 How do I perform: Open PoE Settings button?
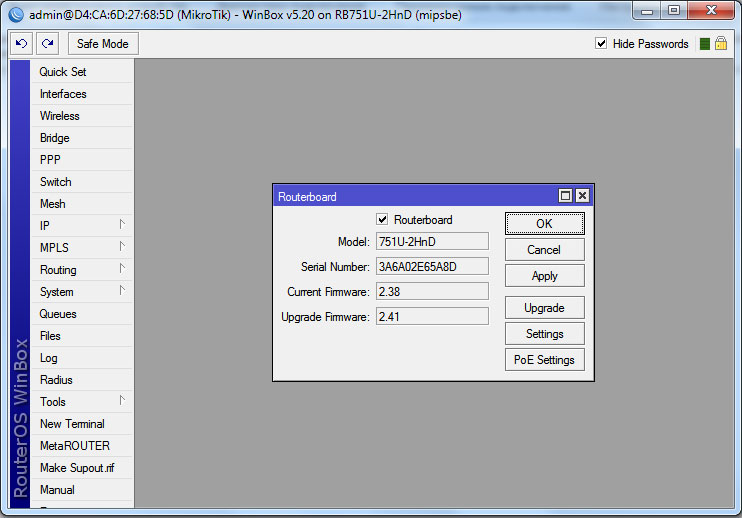pos(544,360)
